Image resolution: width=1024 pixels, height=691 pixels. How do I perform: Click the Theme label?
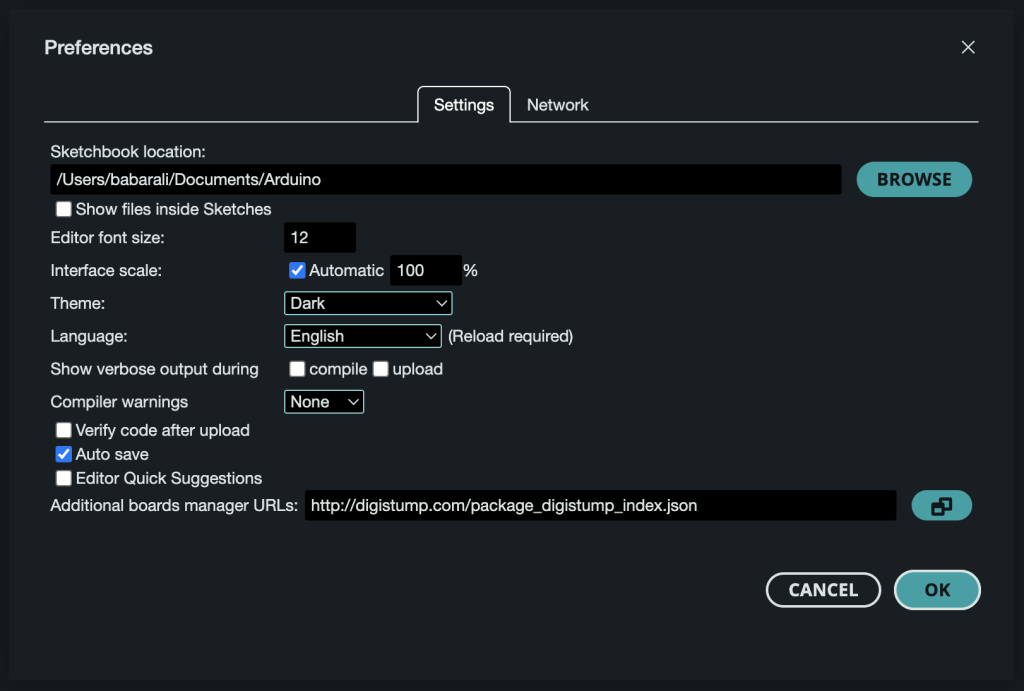78,303
